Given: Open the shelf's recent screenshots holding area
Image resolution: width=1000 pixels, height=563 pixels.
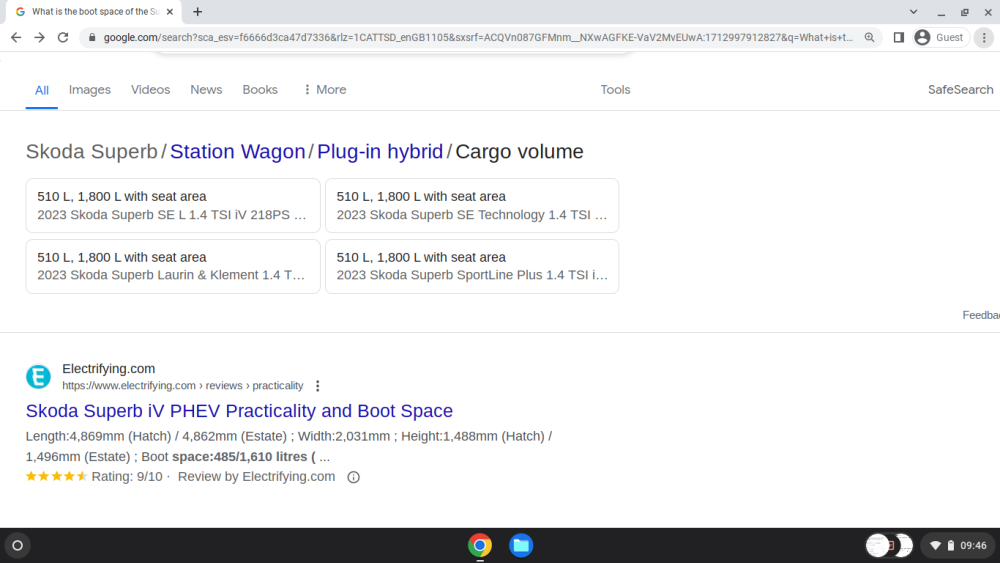Looking at the screenshot, I should 889,546.
